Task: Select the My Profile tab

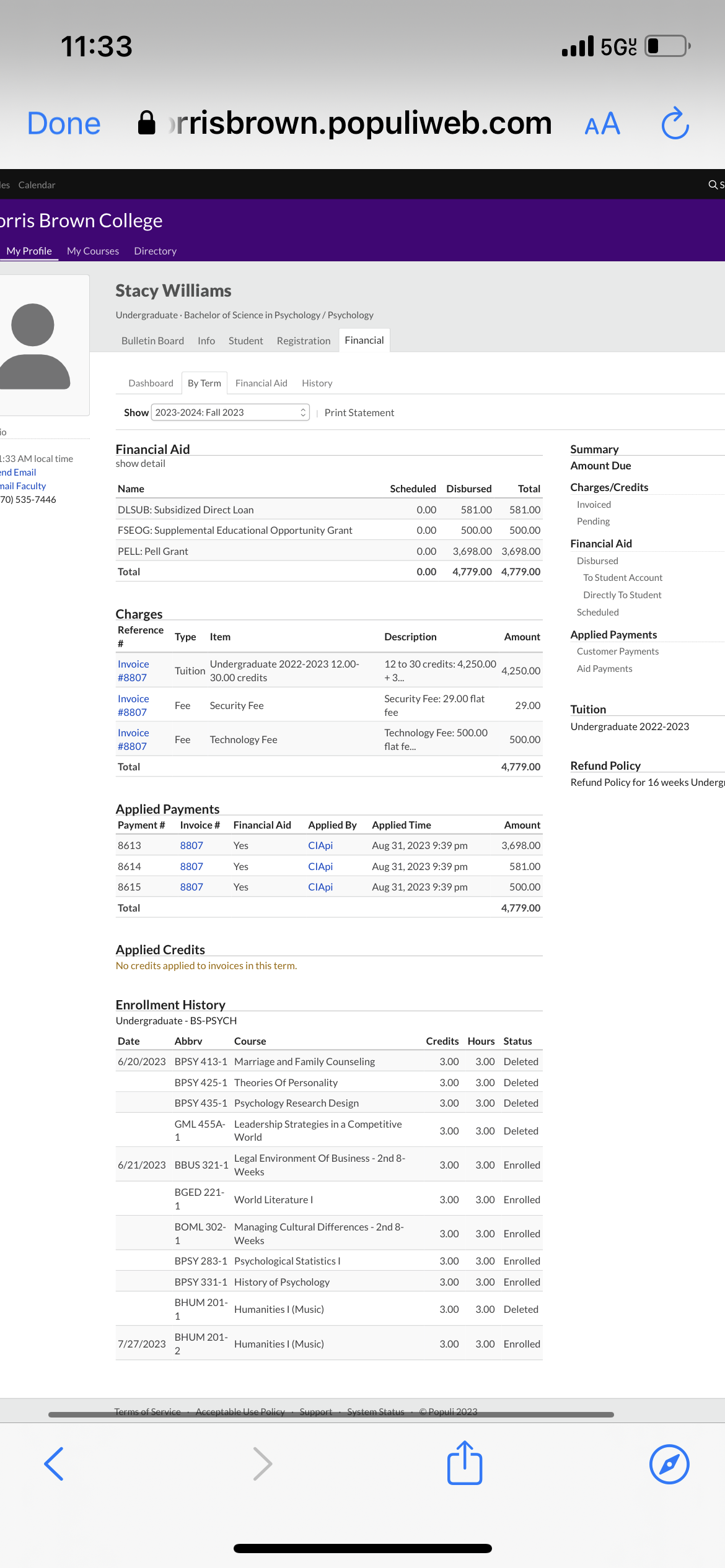Action: (x=29, y=251)
